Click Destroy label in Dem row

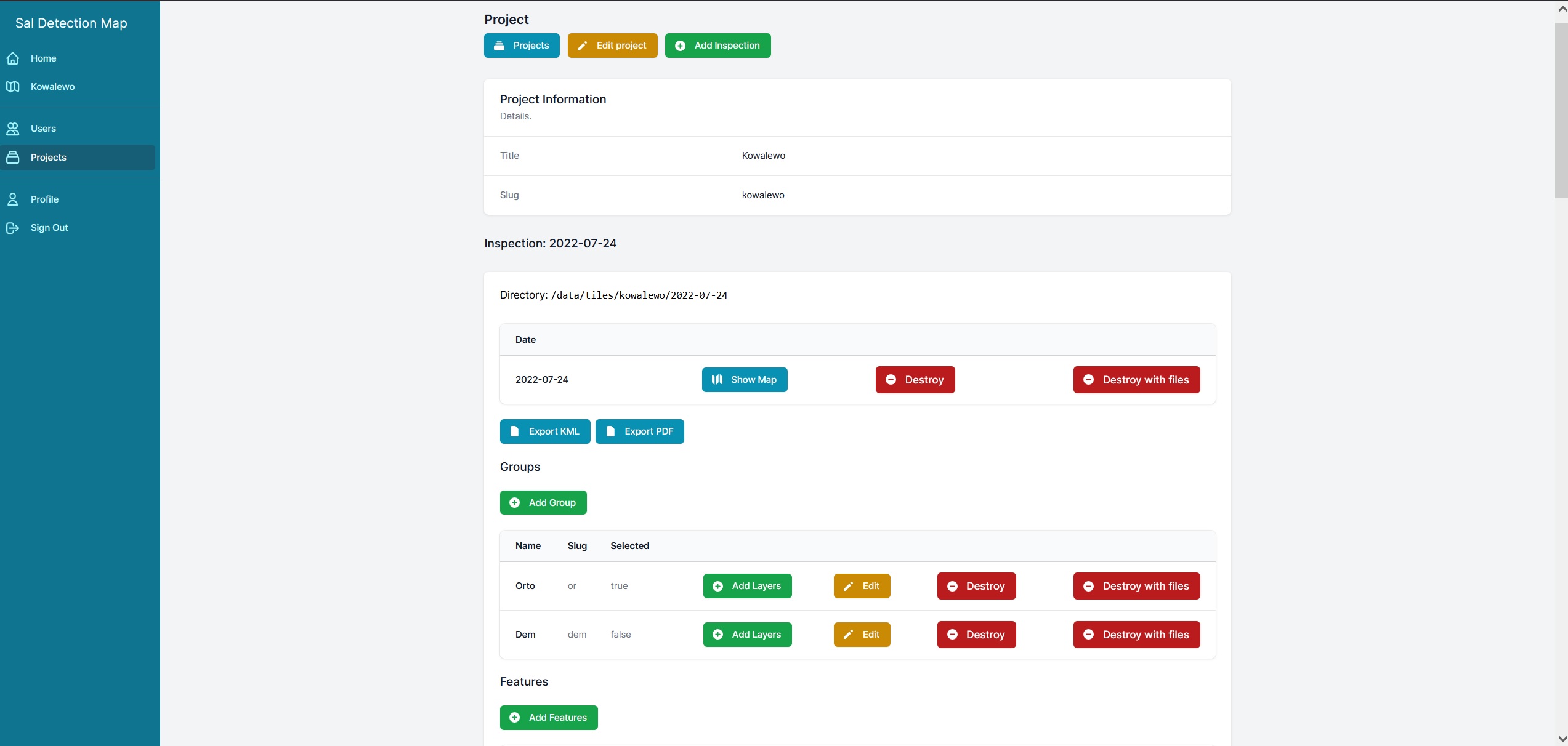pyautogui.click(x=985, y=635)
